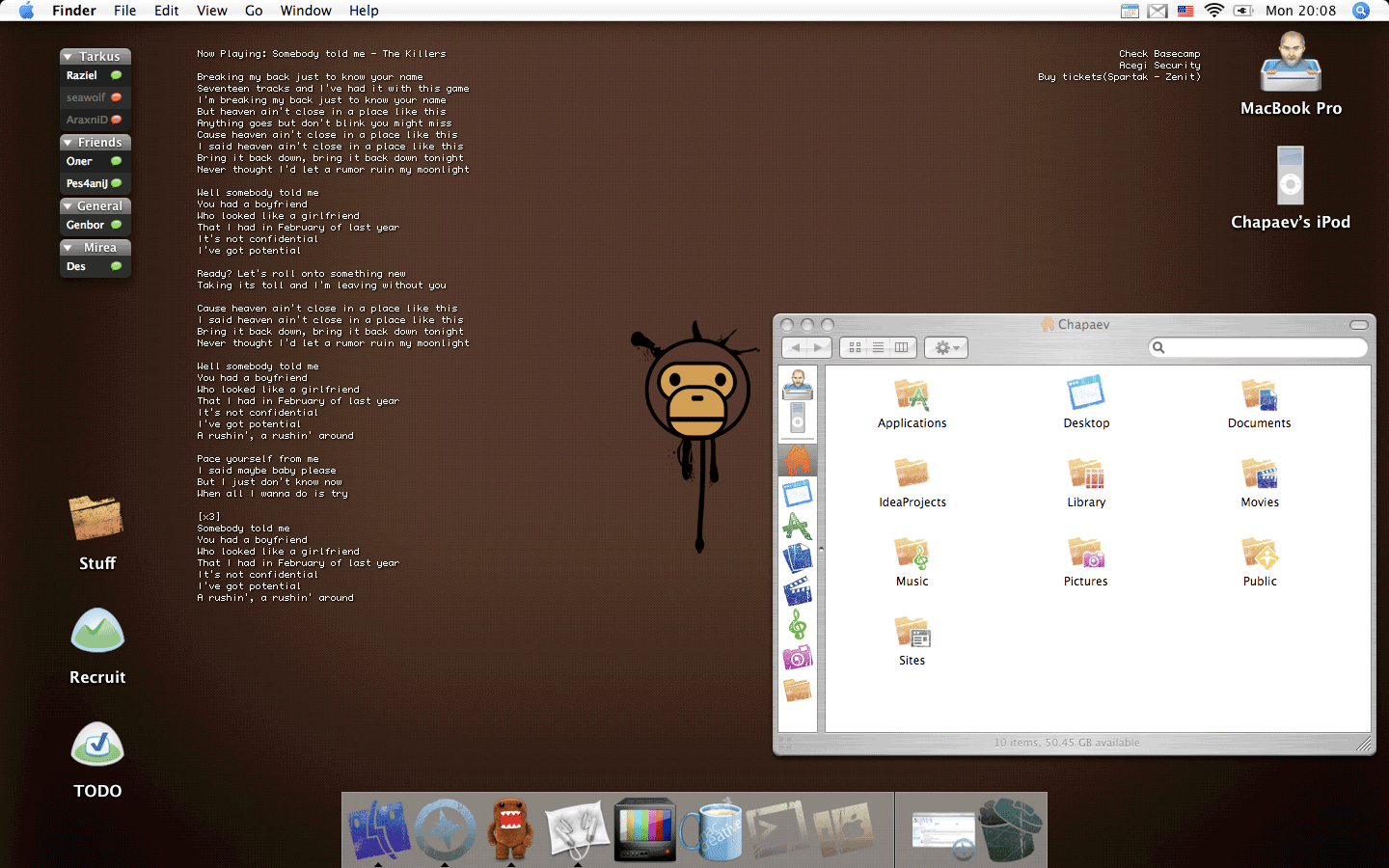
Task: Collapse the Friends buddy group
Action: 68,143
